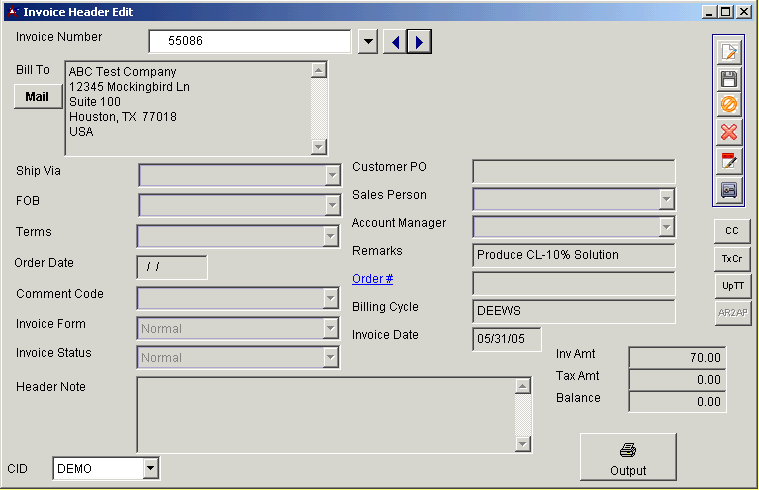759x490 pixels.
Task: Click the orange cancel circle icon
Action: 729,104
